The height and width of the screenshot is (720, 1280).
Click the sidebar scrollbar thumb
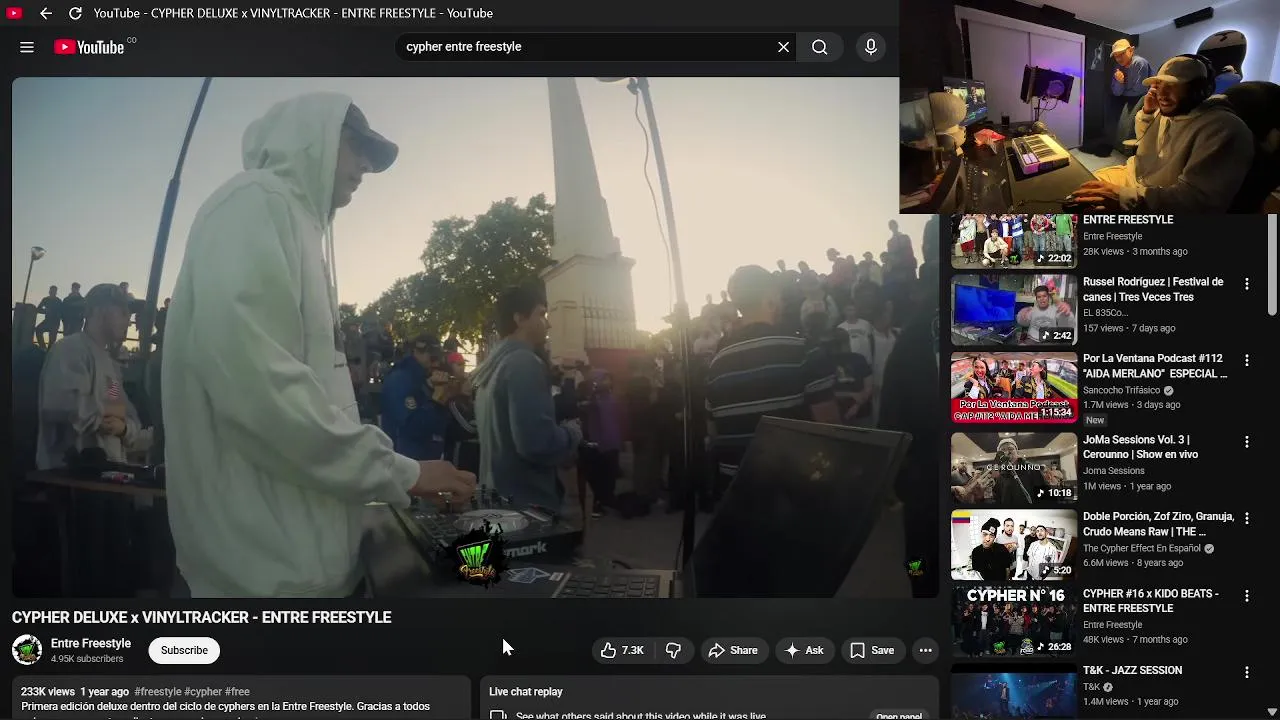[x=1273, y=265]
